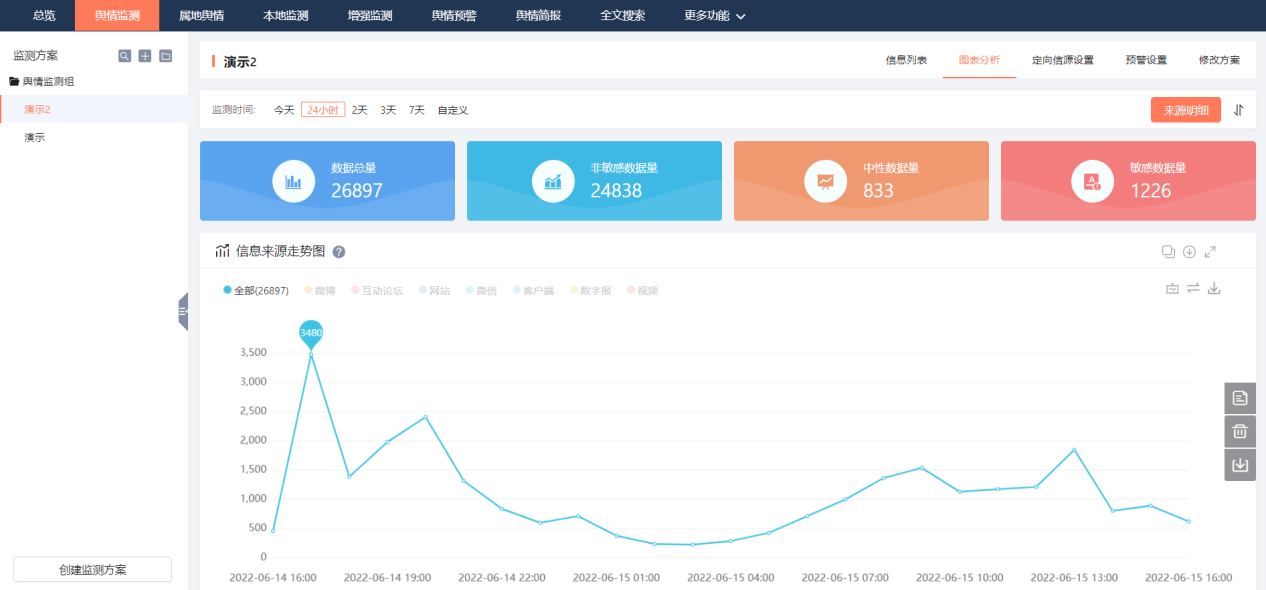Switch to the 信息列表 tab
Viewport: 1266px width, 590px height.
(x=906, y=61)
